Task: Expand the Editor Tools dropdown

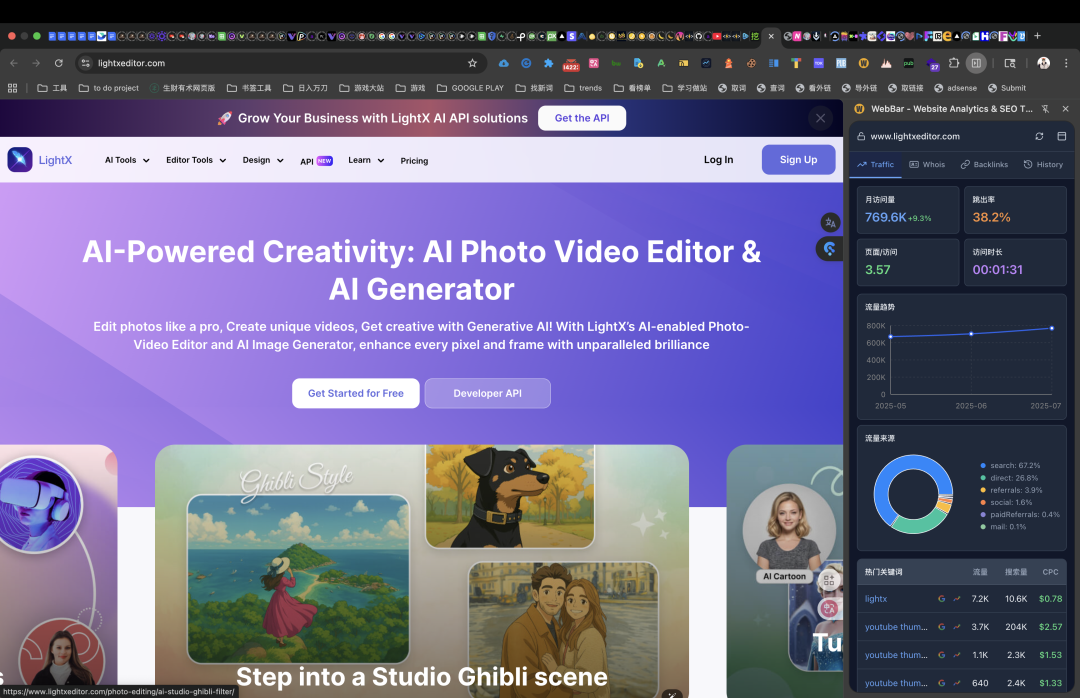Action: pos(196,160)
